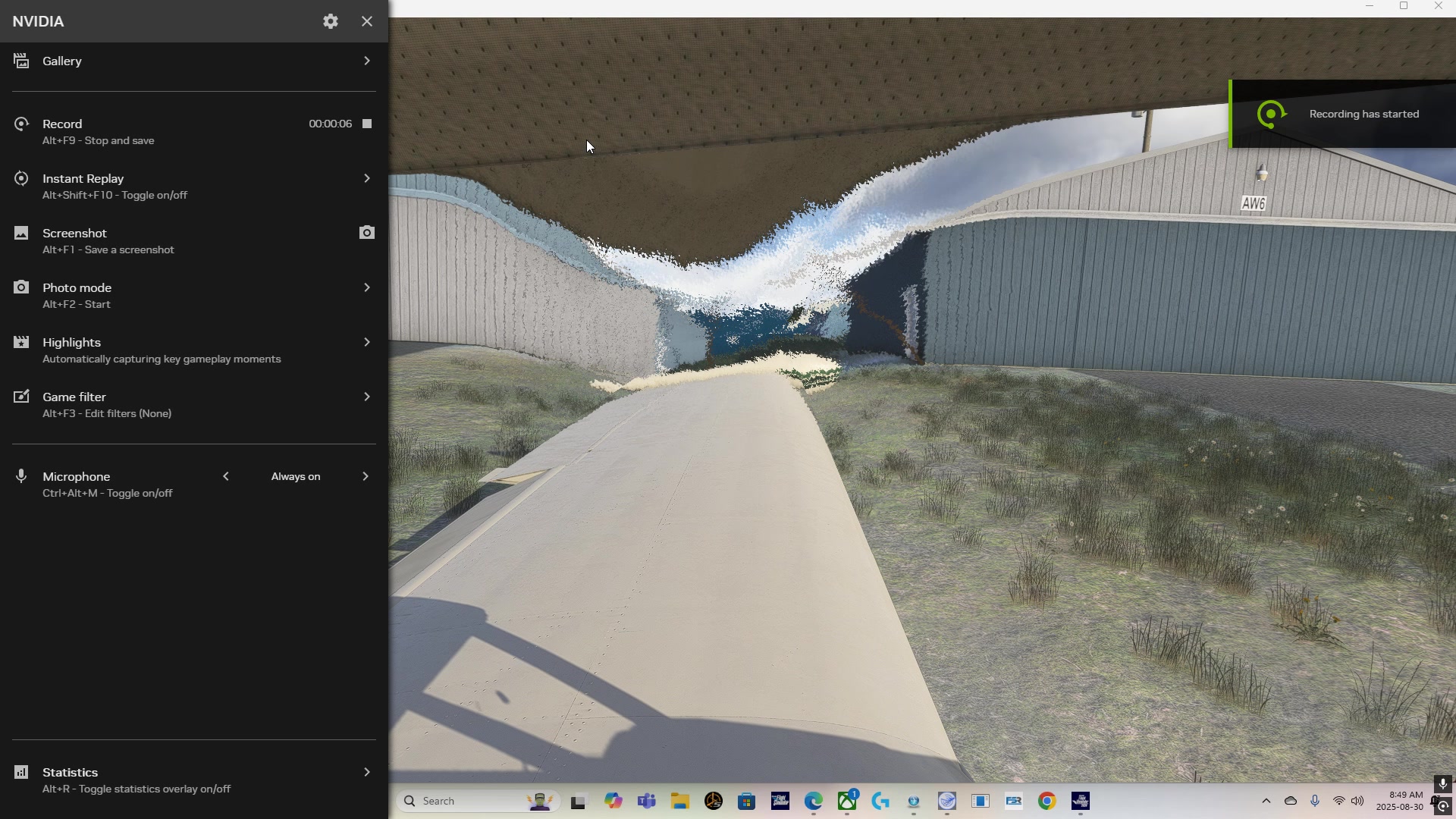Open the Statistics overlay options
The height and width of the screenshot is (819, 1456).
(194, 780)
